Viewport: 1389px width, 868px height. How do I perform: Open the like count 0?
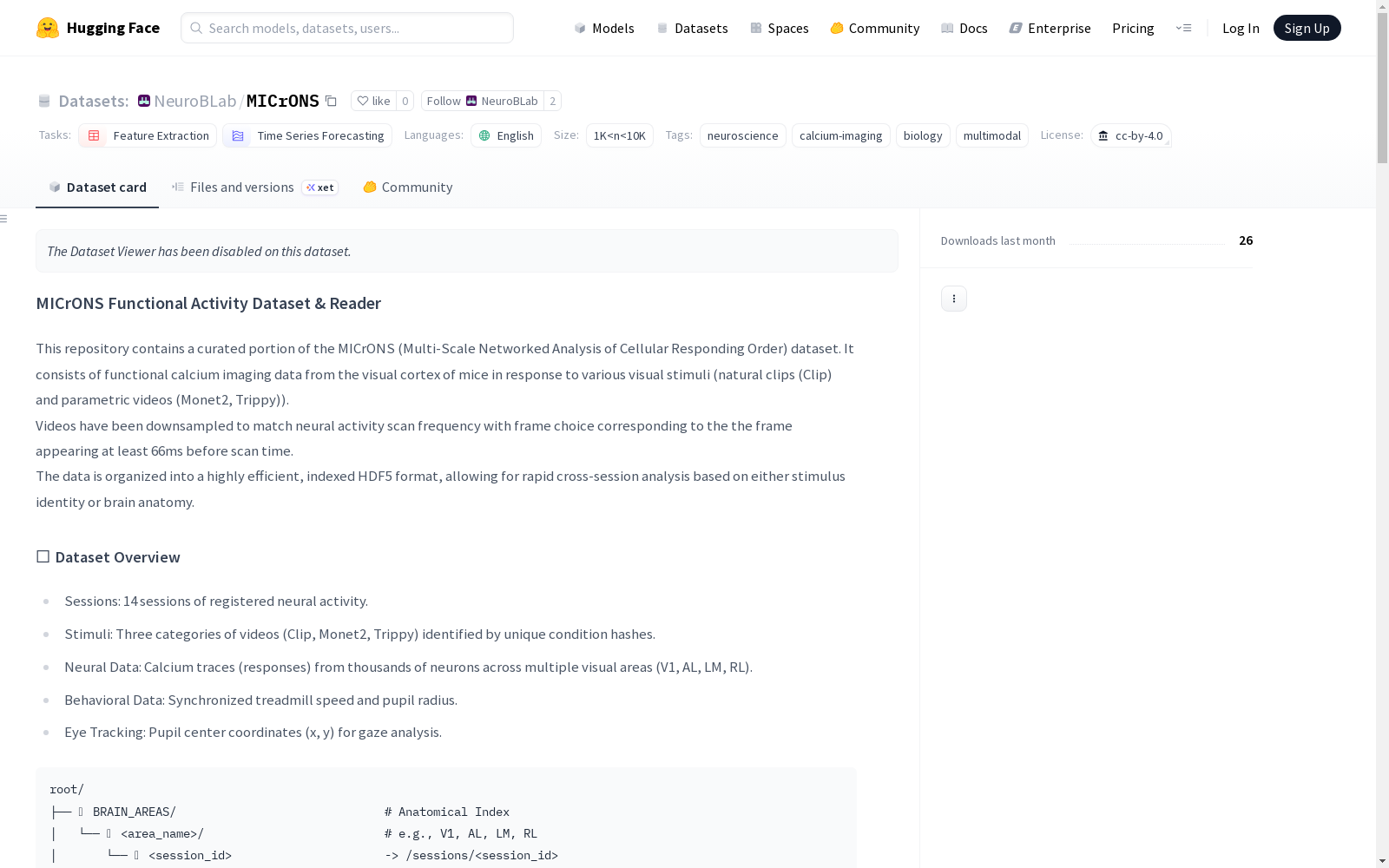coord(405,101)
